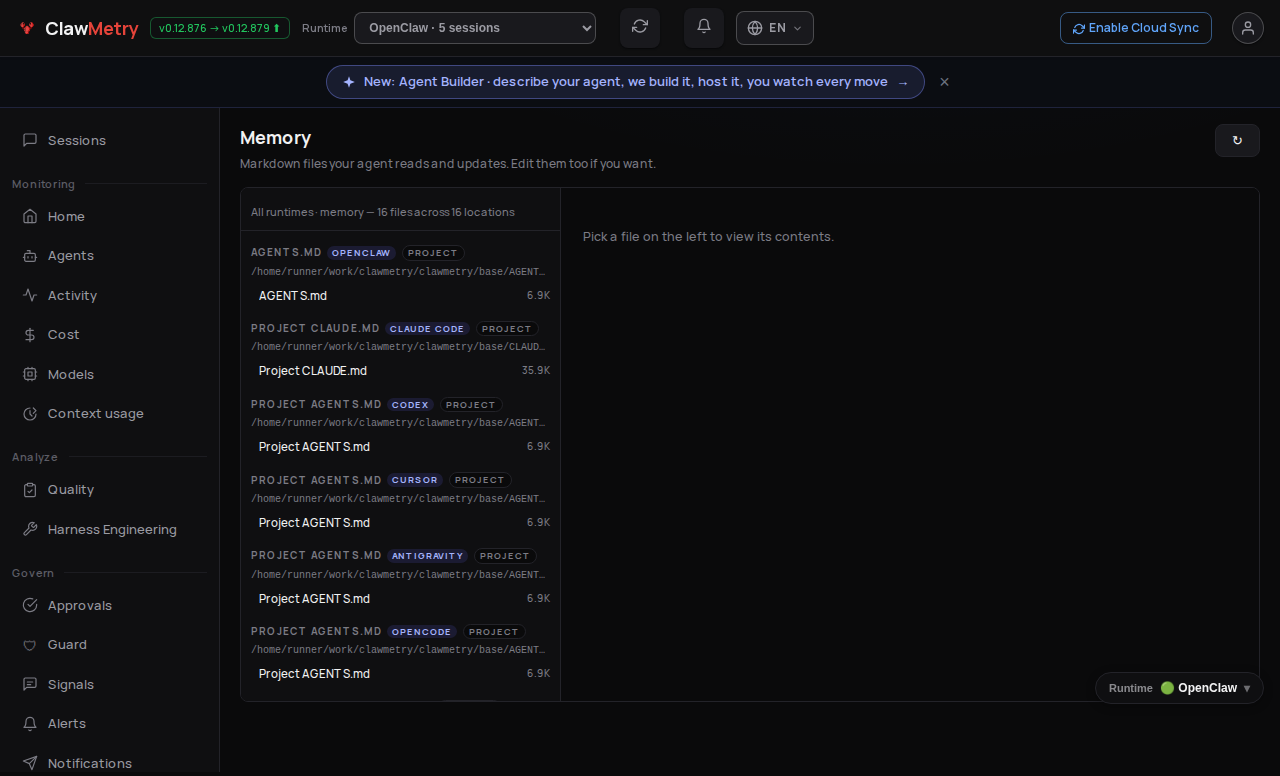Click the version update badge
The width and height of the screenshot is (1280, 776).
coord(220,28)
